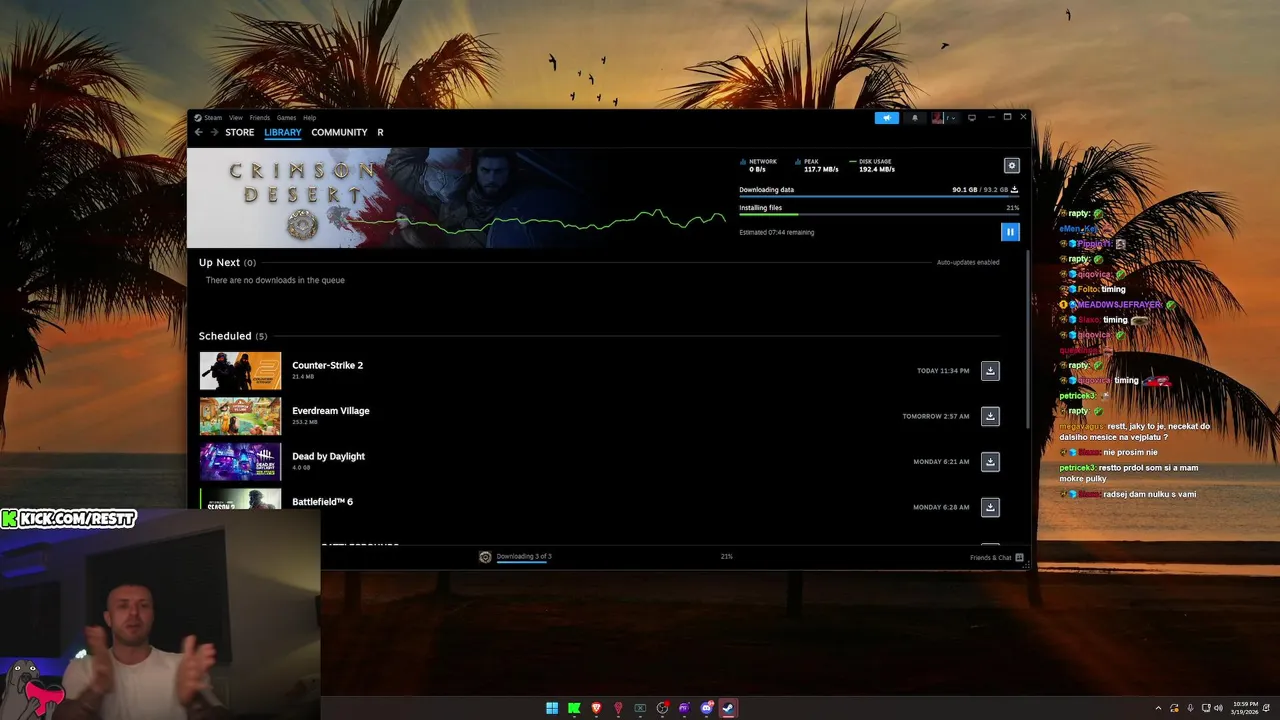Image resolution: width=1280 pixels, height=720 pixels.
Task: Click OBS Studio icon in taskbar
Action: (662, 708)
